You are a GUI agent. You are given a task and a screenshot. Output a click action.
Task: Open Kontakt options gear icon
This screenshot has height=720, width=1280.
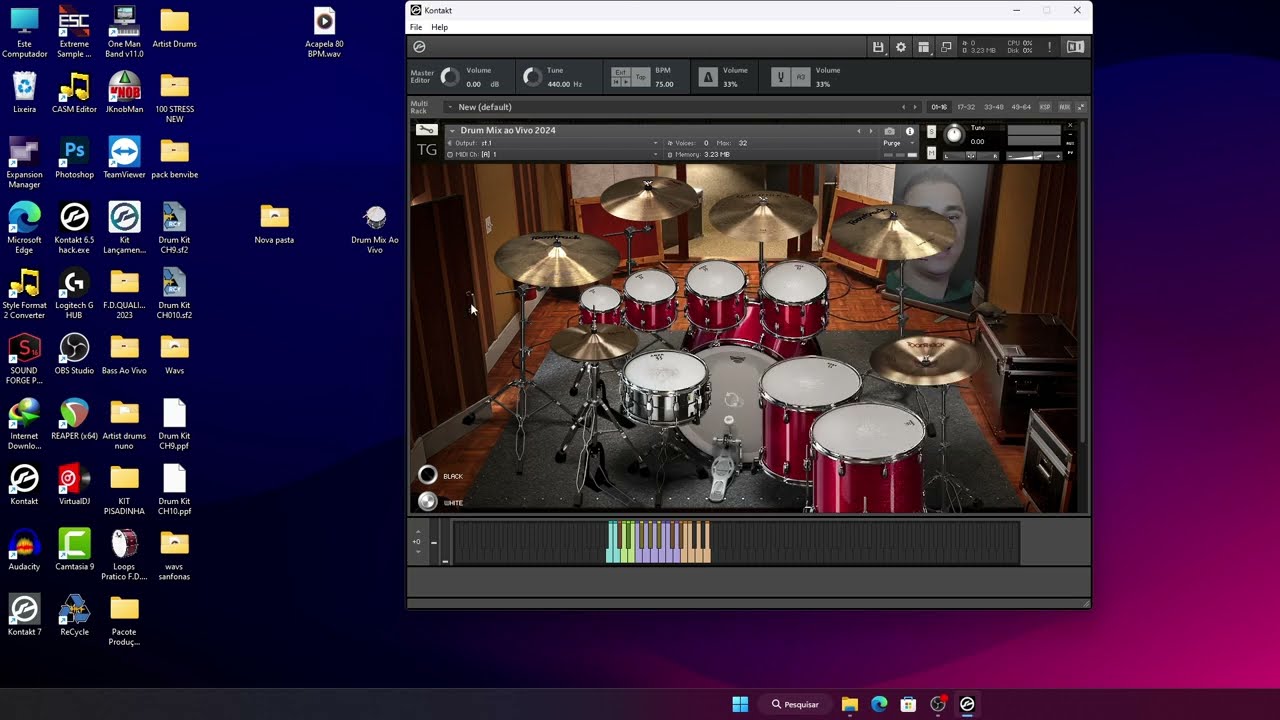point(901,47)
